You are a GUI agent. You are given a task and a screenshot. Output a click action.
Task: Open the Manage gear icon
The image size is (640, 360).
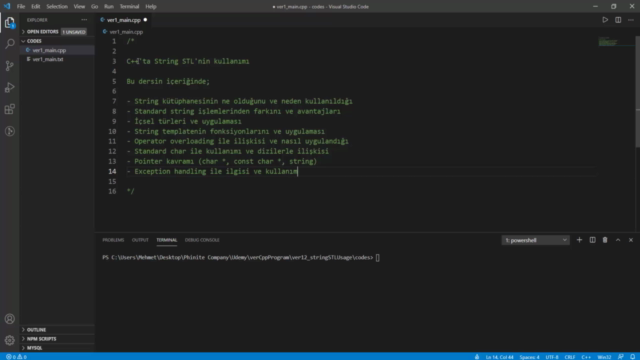[10, 340]
